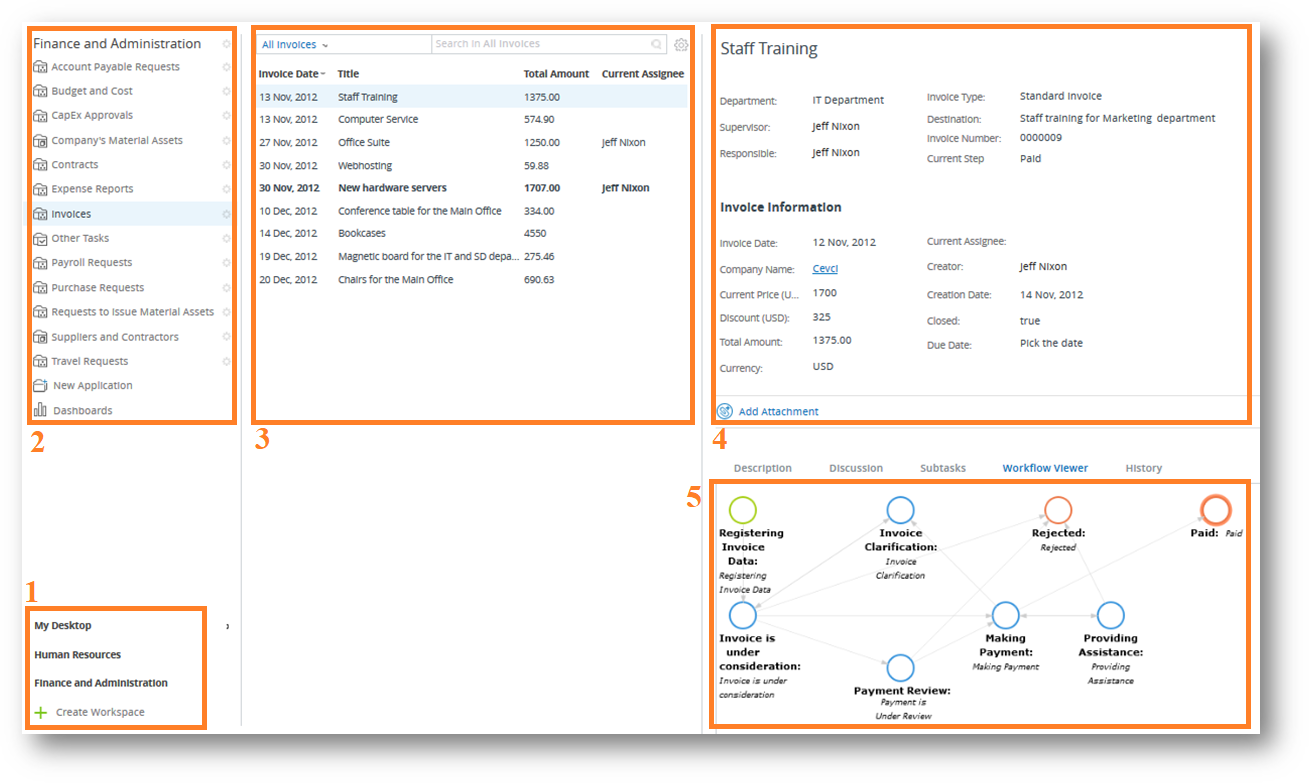Select the New hardware servers invoice row
The height and width of the screenshot is (783, 1309).
(392, 188)
